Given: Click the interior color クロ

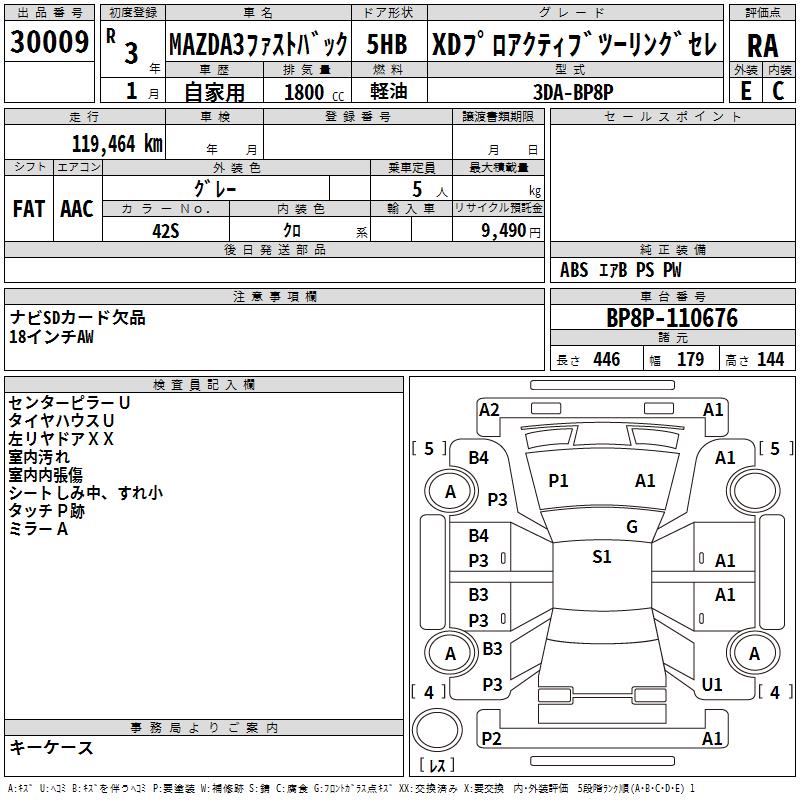Looking at the screenshot, I should point(292,231).
